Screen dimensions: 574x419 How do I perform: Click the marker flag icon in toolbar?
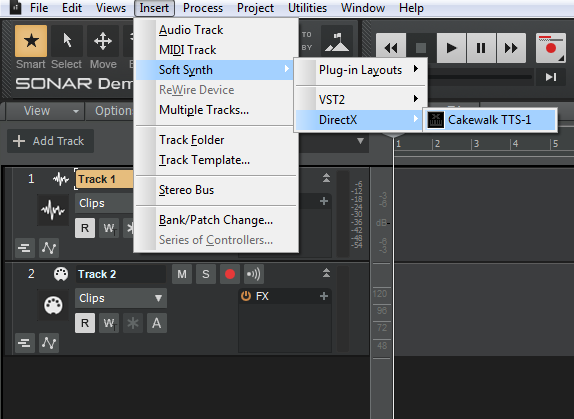(x=336, y=41)
